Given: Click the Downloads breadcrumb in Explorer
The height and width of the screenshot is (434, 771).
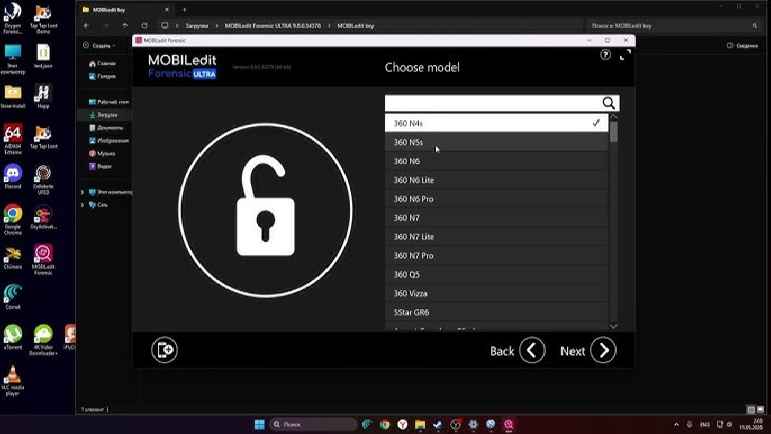Looking at the screenshot, I should pyautogui.click(x=197, y=26).
